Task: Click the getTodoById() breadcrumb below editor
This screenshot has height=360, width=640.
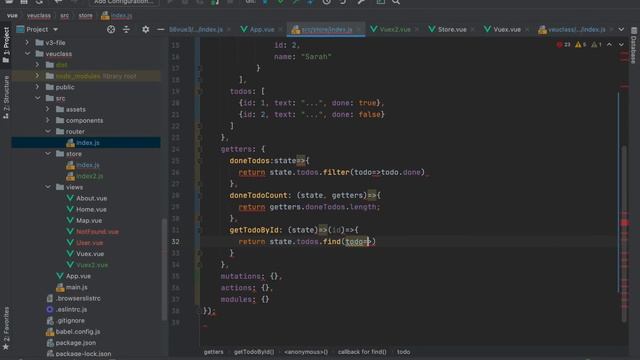Action: pyautogui.click(x=254, y=351)
